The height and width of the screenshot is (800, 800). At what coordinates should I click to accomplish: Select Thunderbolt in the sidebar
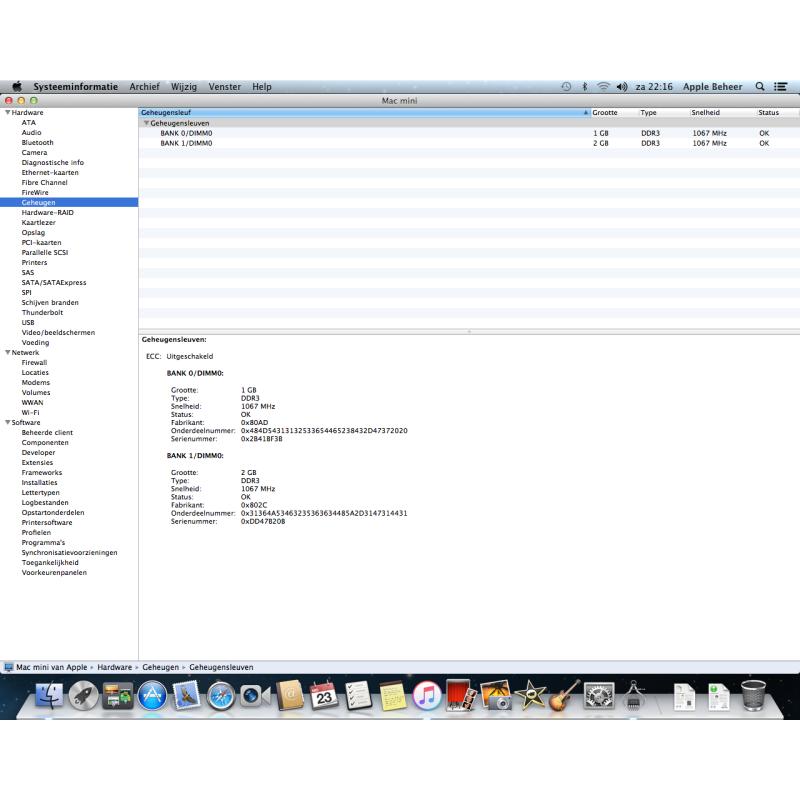click(x=42, y=312)
